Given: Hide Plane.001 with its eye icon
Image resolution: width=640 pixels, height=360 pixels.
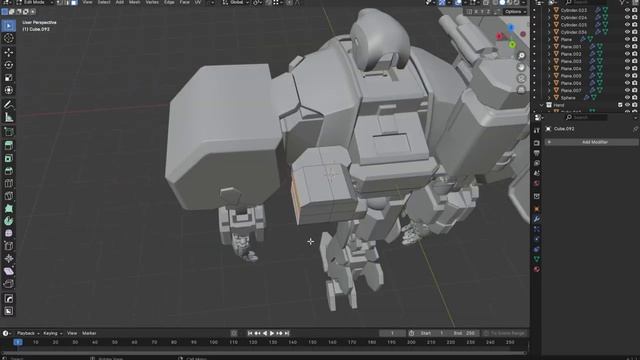Looking at the screenshot, I should [627, 47].
